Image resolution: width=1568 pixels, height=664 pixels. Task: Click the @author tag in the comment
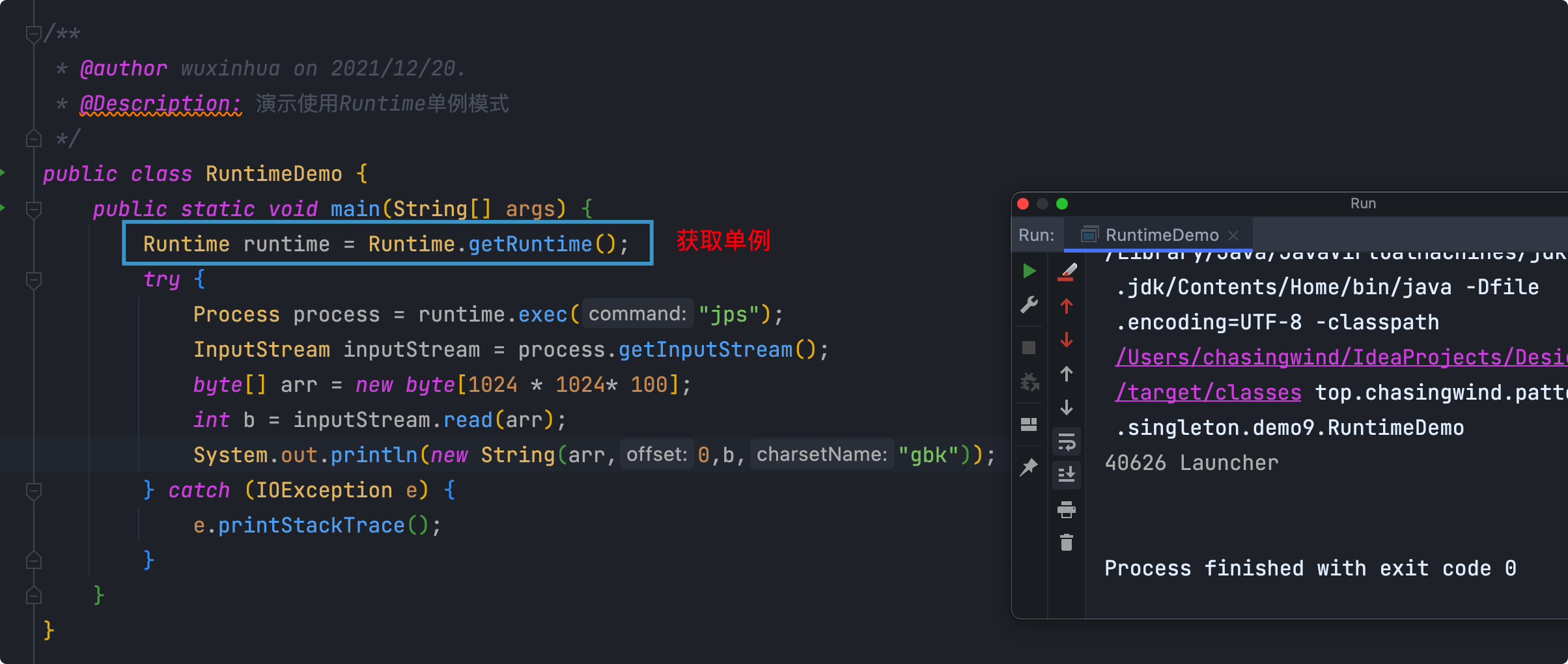[x=123, y=68]
